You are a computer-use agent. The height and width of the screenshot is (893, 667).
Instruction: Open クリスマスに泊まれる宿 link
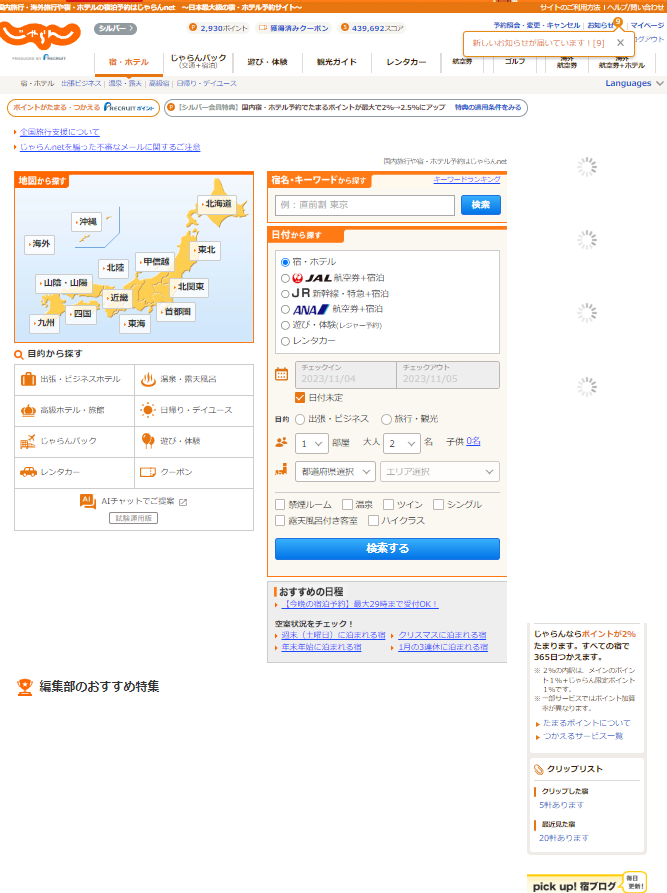[443, 635]
